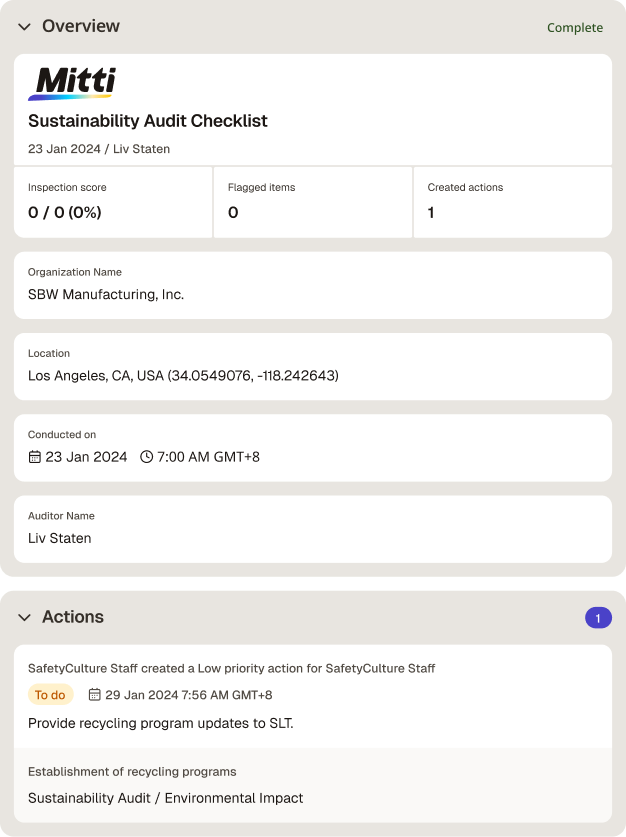This screenshot has width=626, height=837.
Task: Click the clock icon beside 7:00 AM
Action: 146,457
